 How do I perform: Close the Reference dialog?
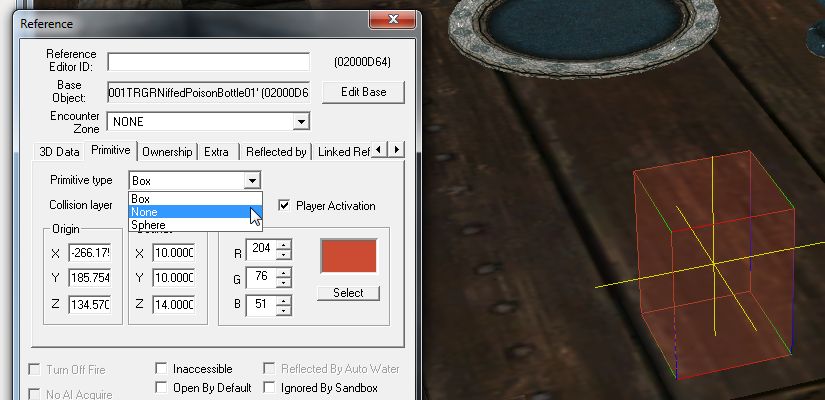pyautogui.click(x=393, y=19)
